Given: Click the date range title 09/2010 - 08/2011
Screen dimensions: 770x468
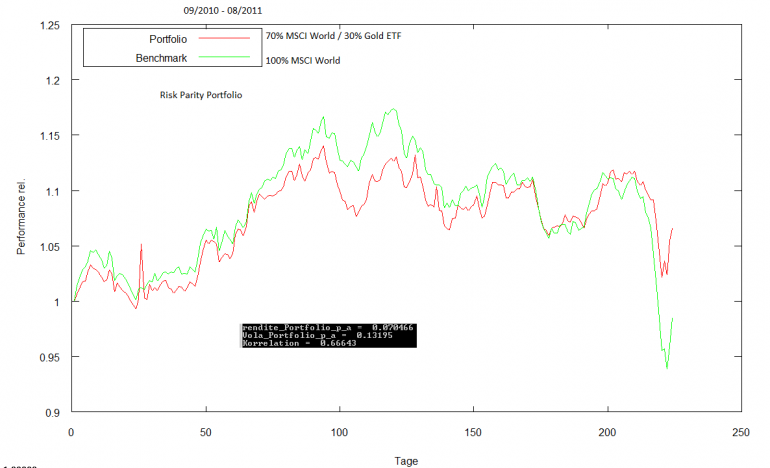Looking at the screenshot, I should click(223, 10).
